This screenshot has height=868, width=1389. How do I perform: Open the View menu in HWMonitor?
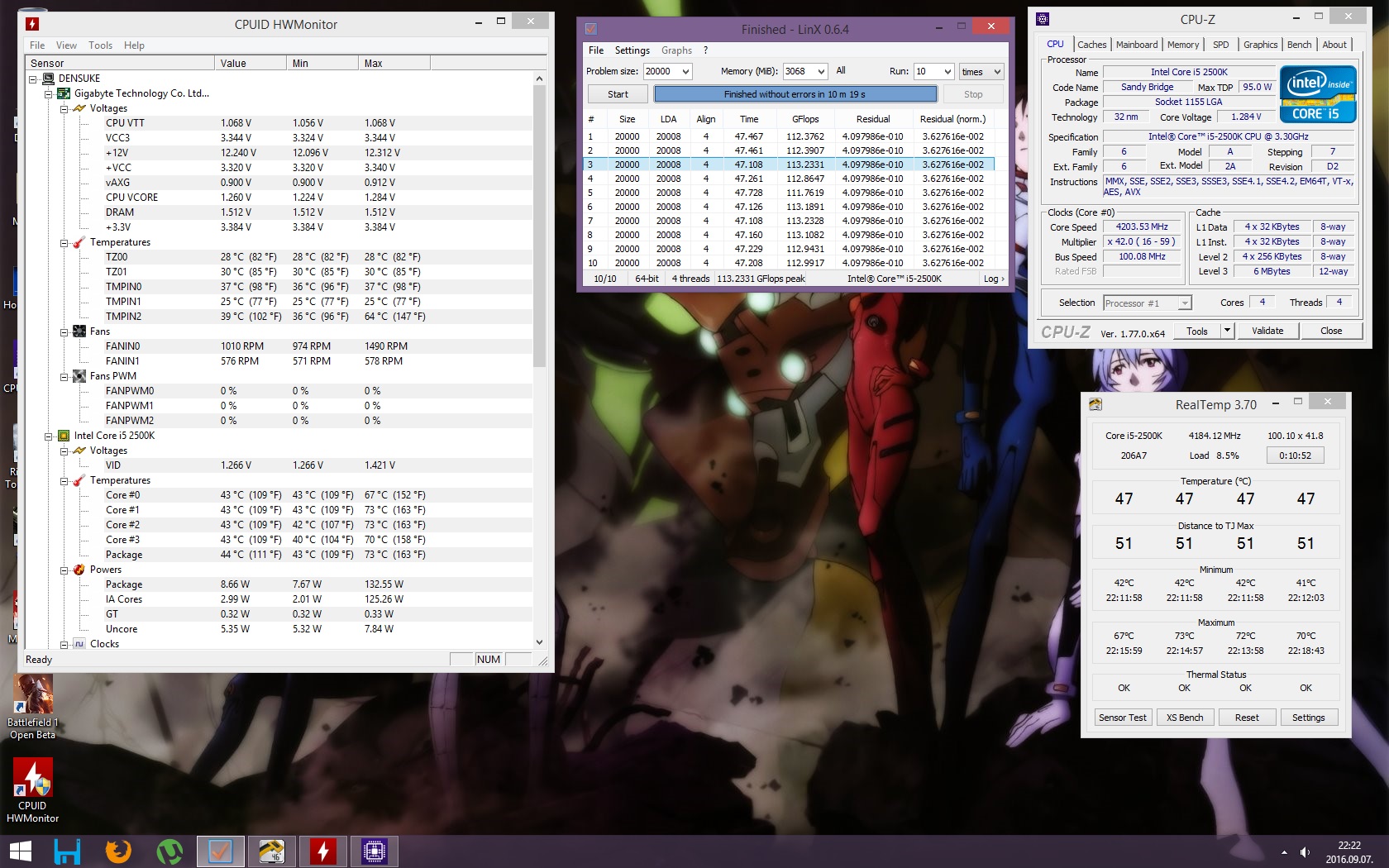[66, 45]
